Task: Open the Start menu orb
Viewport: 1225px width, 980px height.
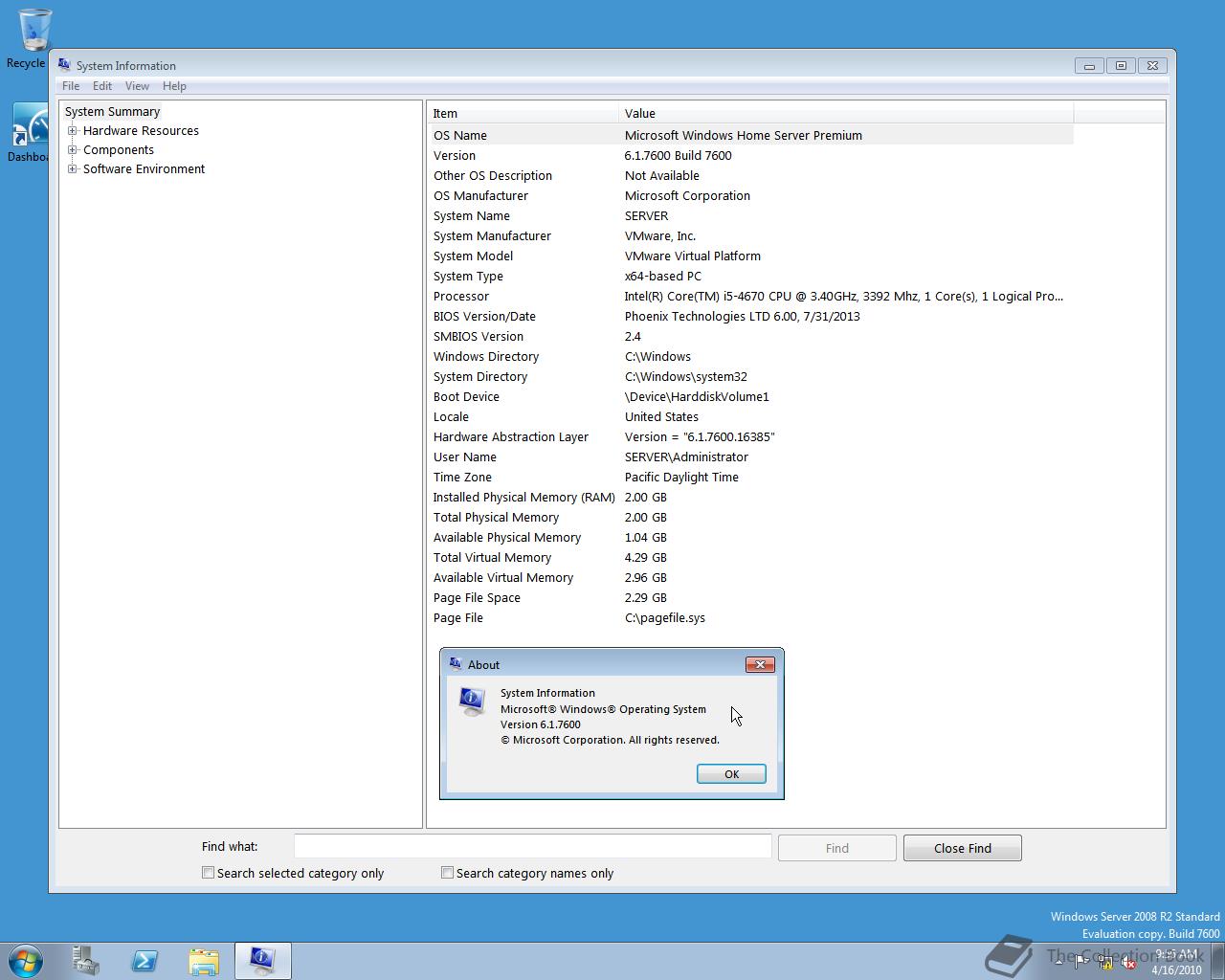Action: (x=26, y=961)
